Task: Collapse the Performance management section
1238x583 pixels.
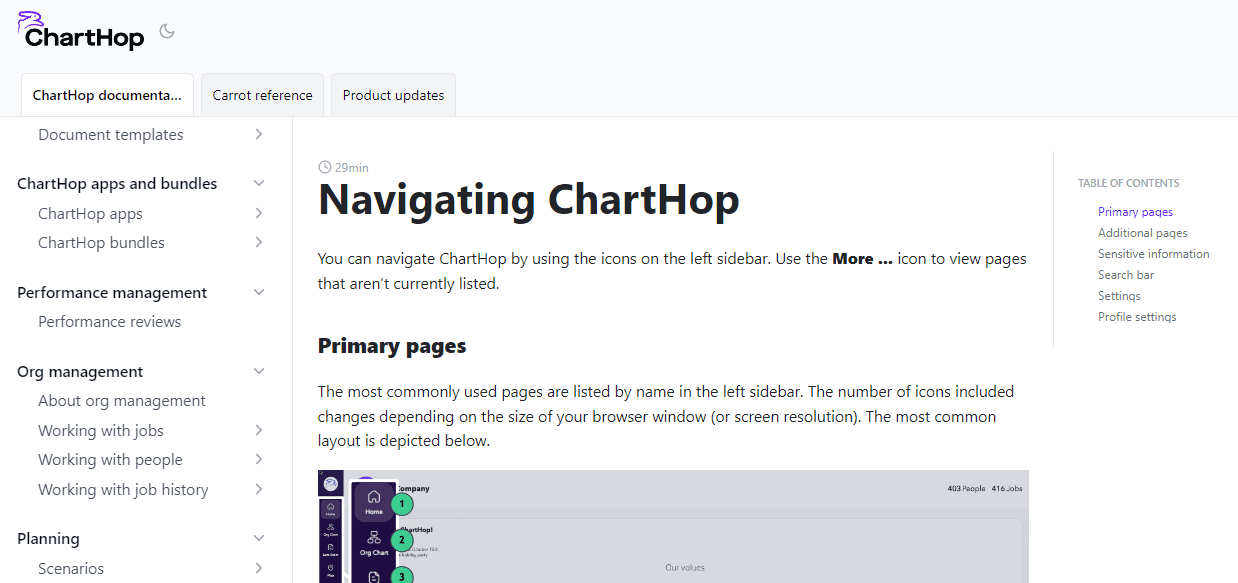Action: (259, 292)
